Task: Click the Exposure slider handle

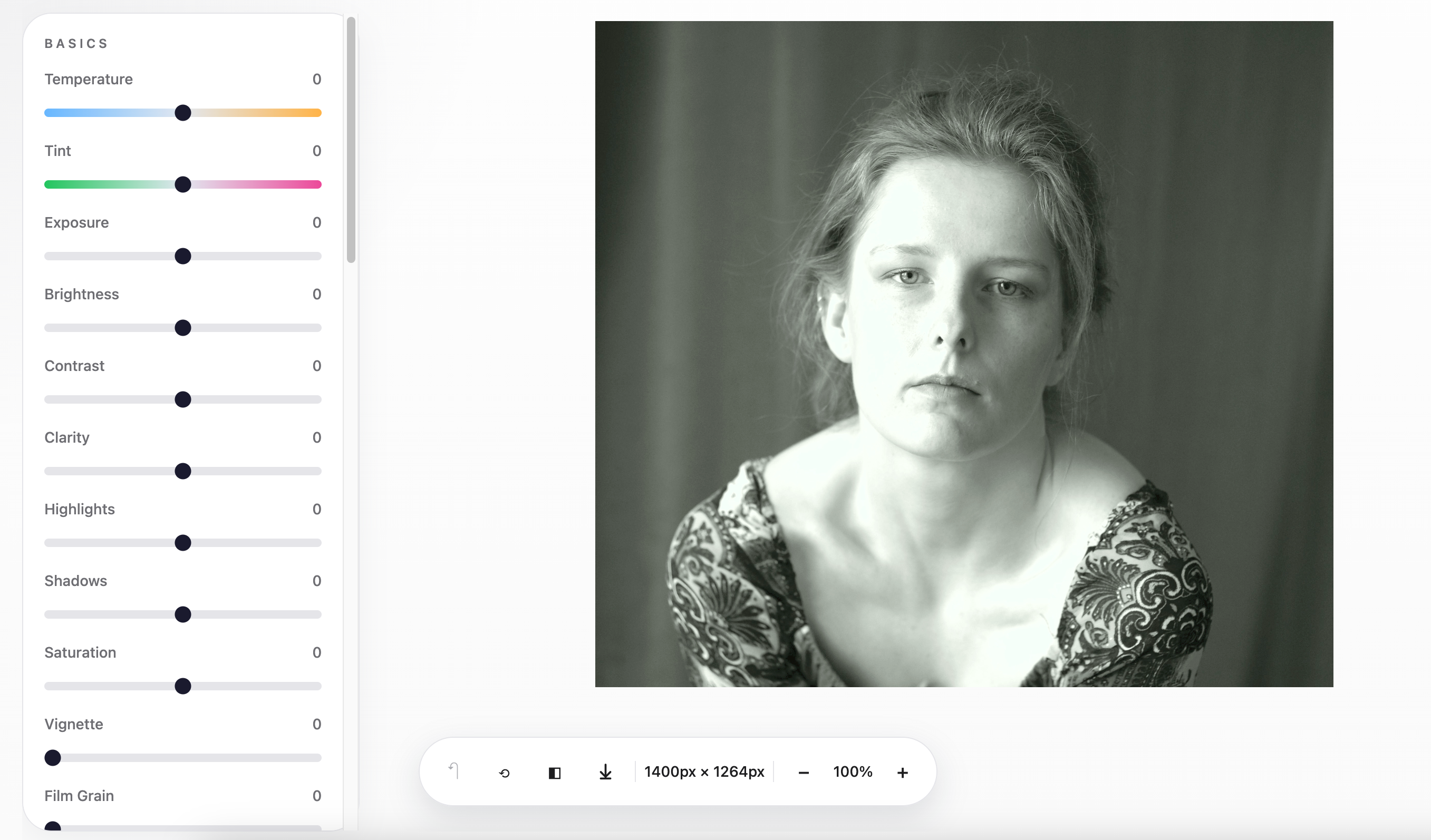Action: 183,256
